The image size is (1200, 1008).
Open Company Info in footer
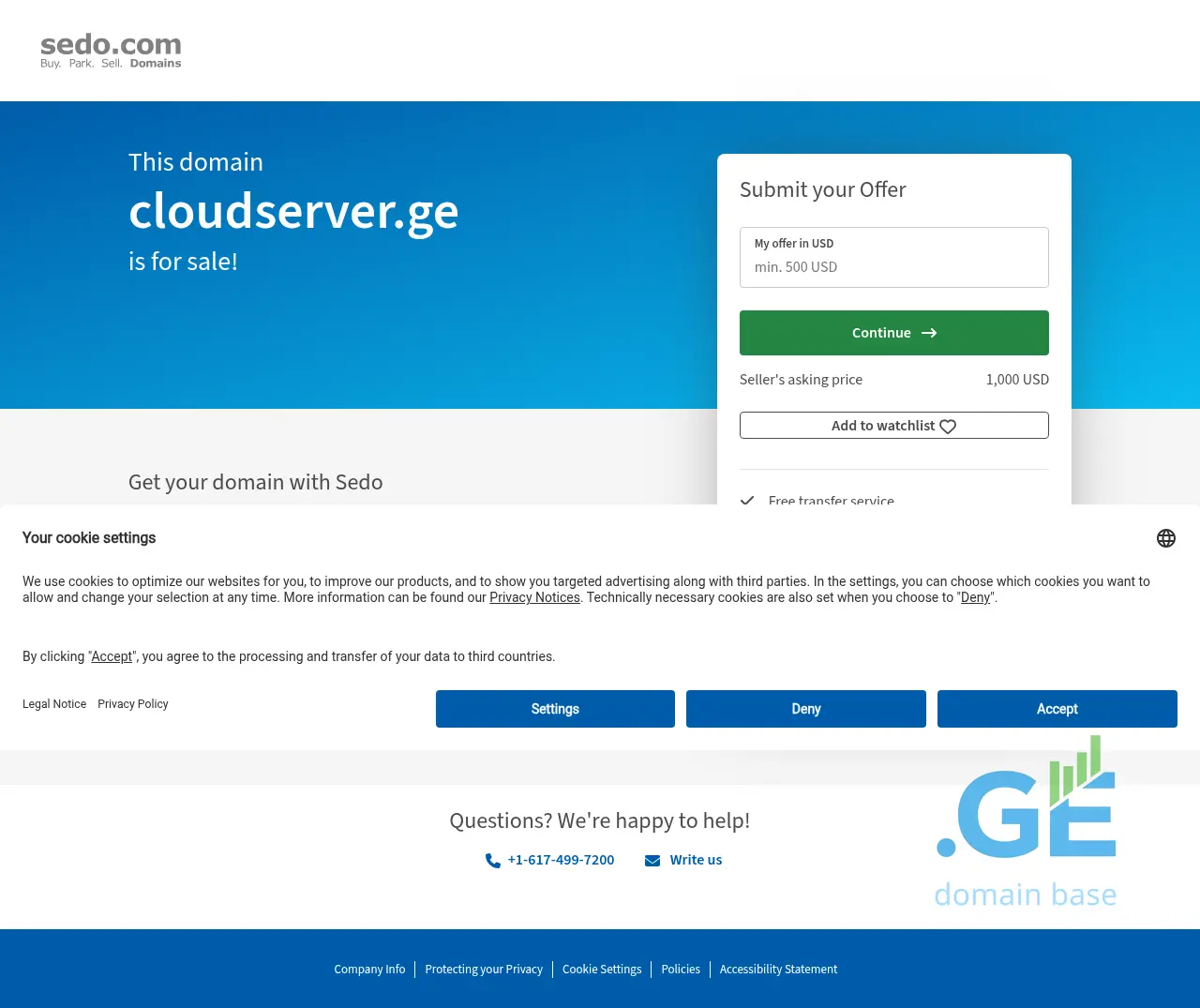click(x=369, y=970)
